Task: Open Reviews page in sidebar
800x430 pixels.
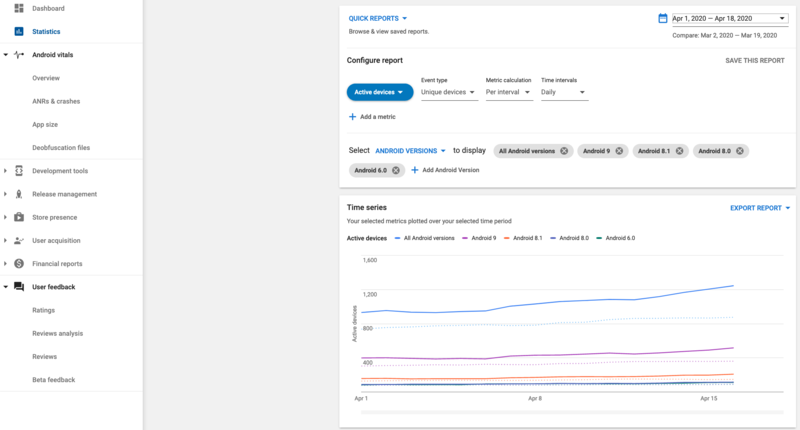Action: click(44, 357)
